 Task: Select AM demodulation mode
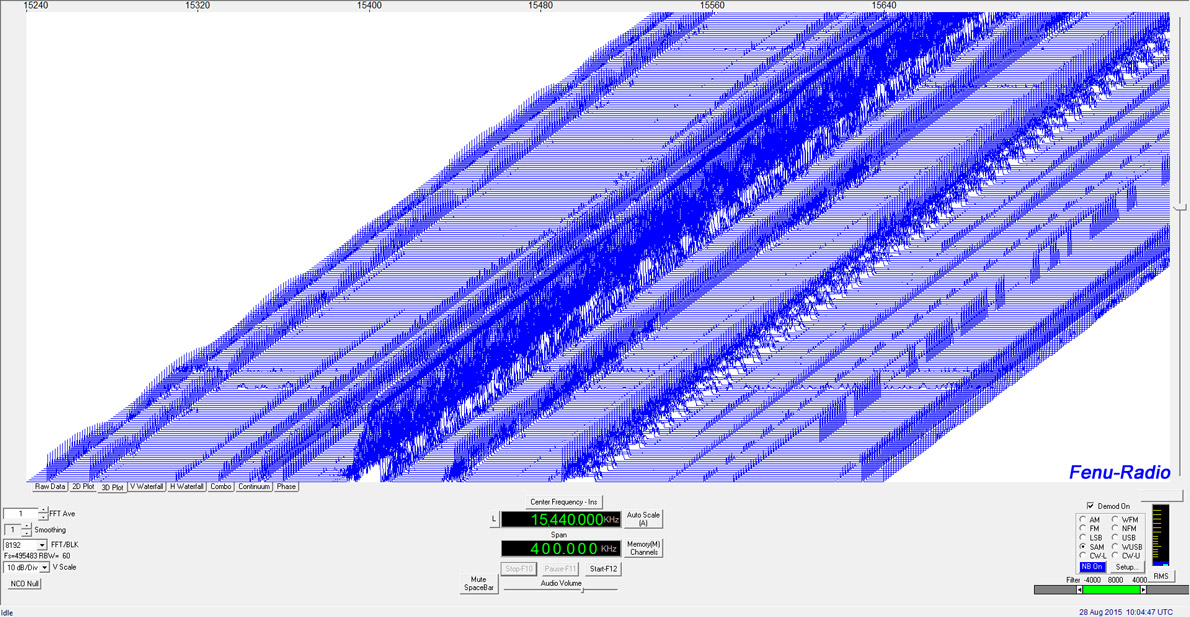[1082, 519]
